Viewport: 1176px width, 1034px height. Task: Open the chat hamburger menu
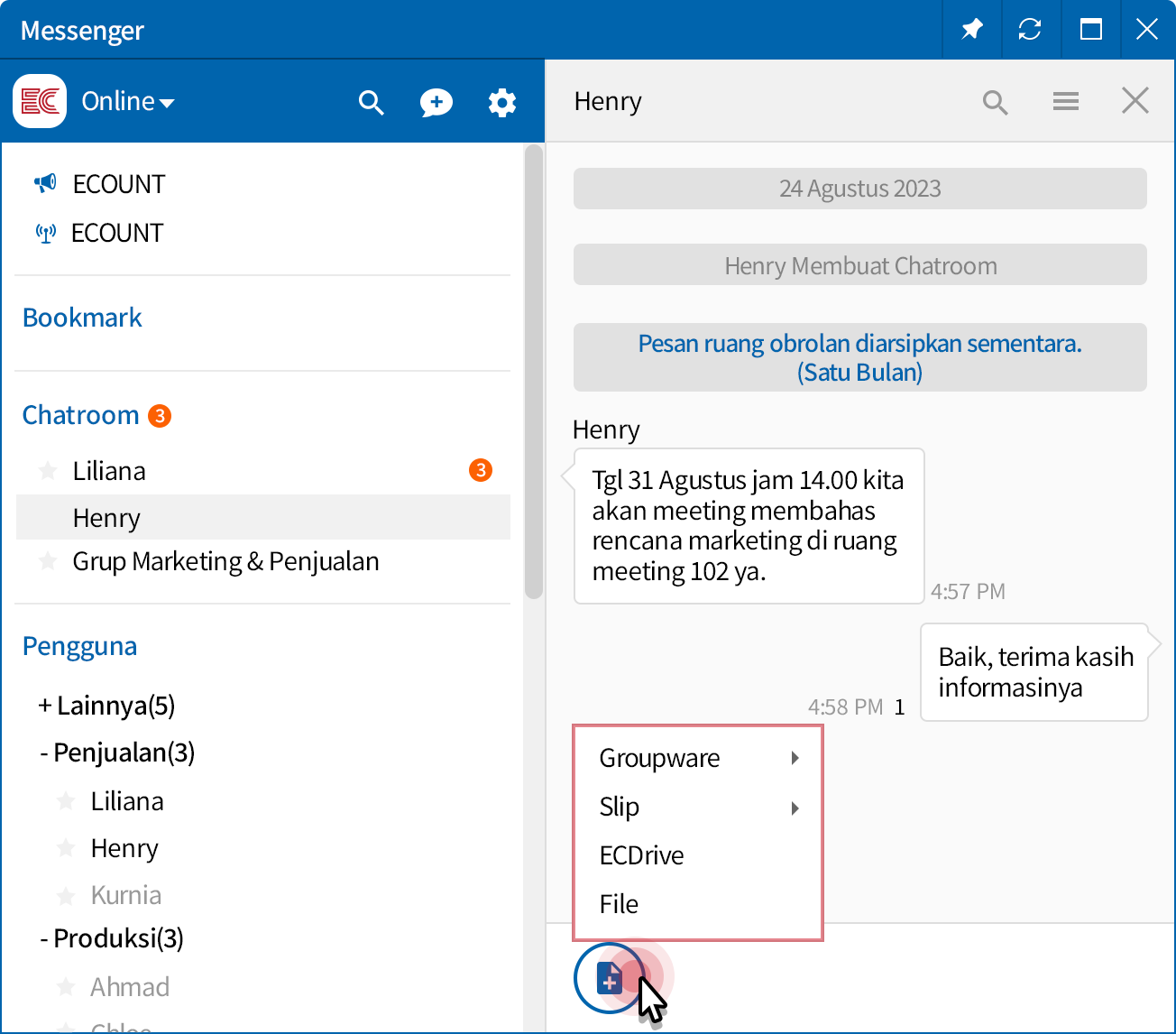pos(1065,102)
